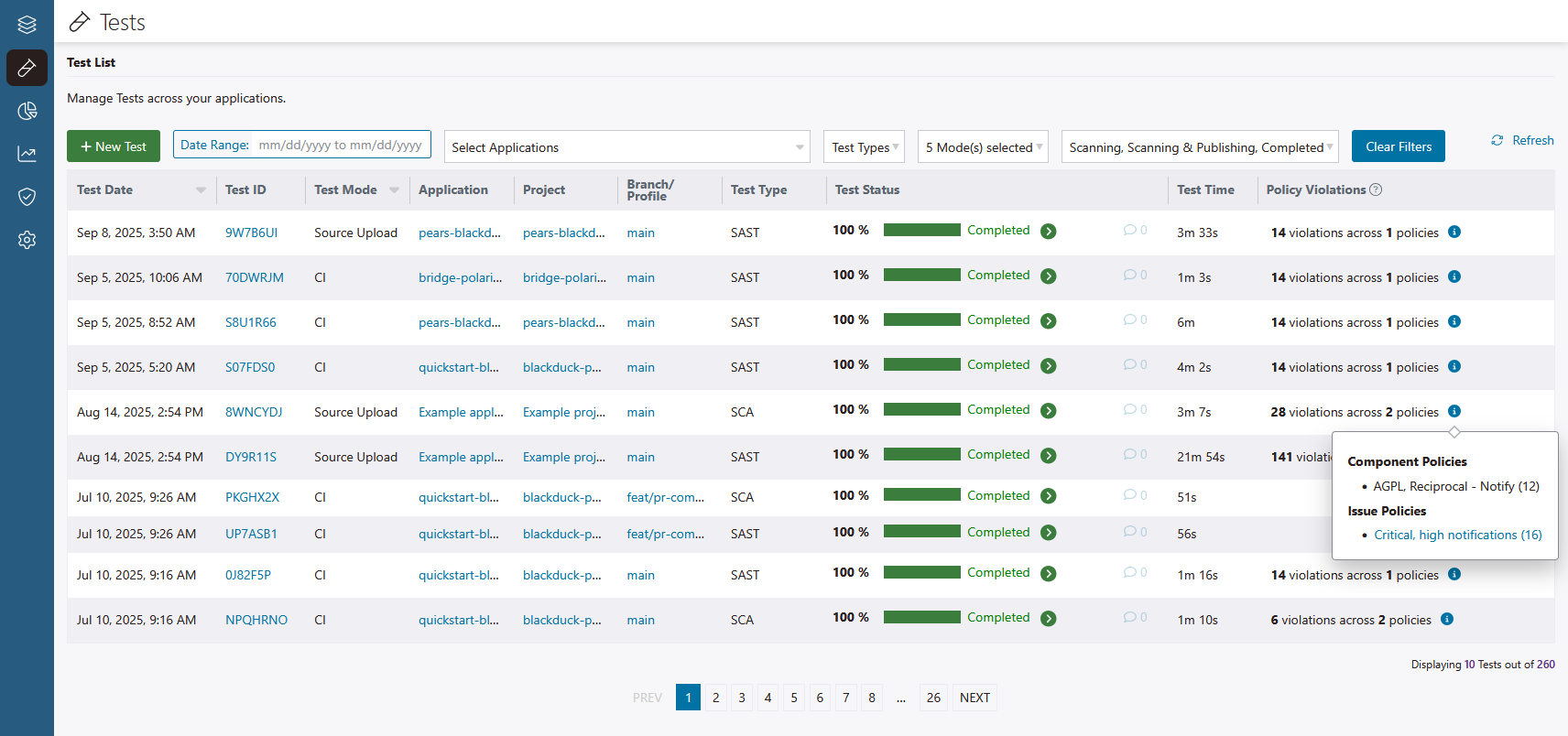Open the pie chart reports sidebar icon
The height and width of the screenshot is (736, 1568).
click(x=27, y=111)
